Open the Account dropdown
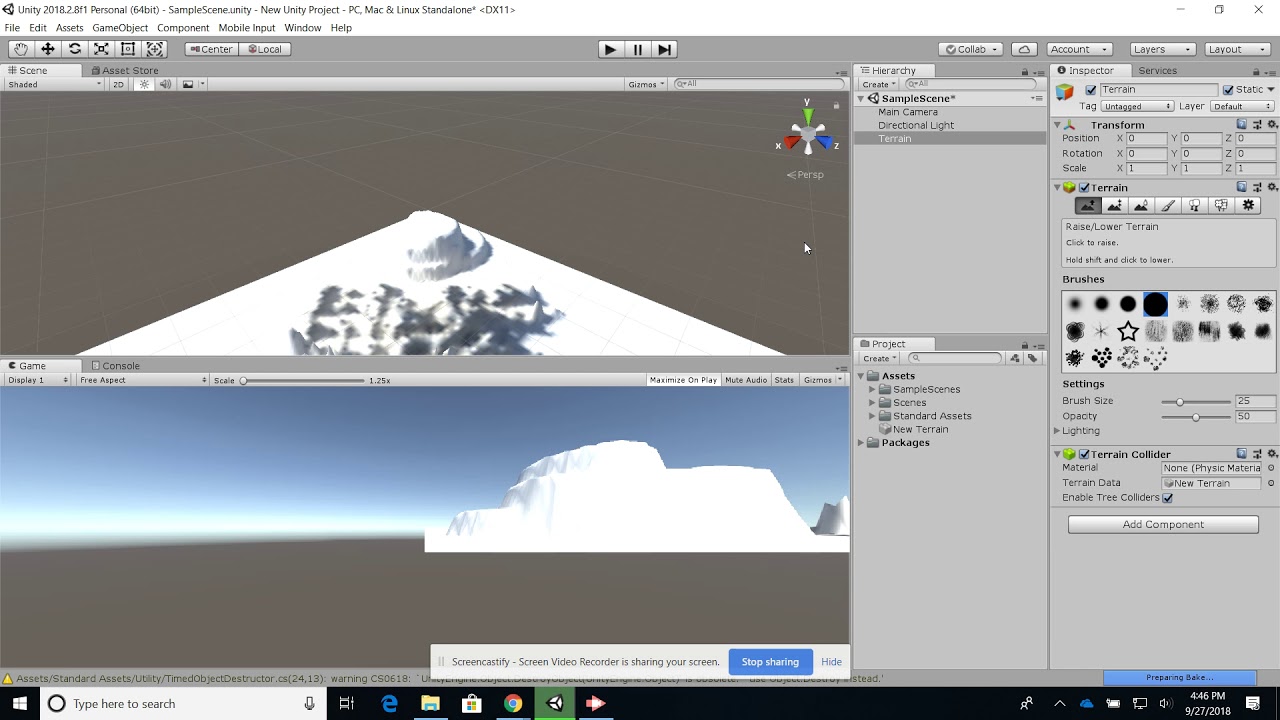The height and width of the screenshot is (720, 1280). (1079, 49)
